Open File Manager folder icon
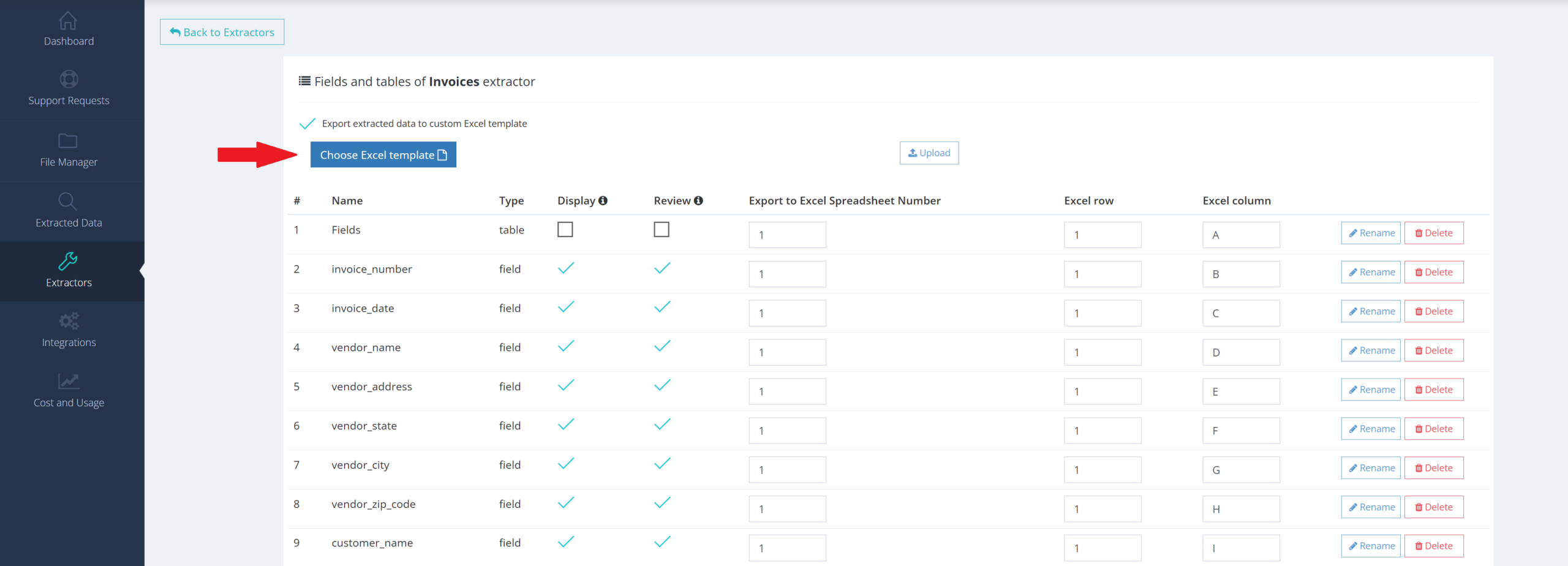Image resolution: width=1568 pixels, height=566 pixels. pyautogui.click(x=68, y=141)
